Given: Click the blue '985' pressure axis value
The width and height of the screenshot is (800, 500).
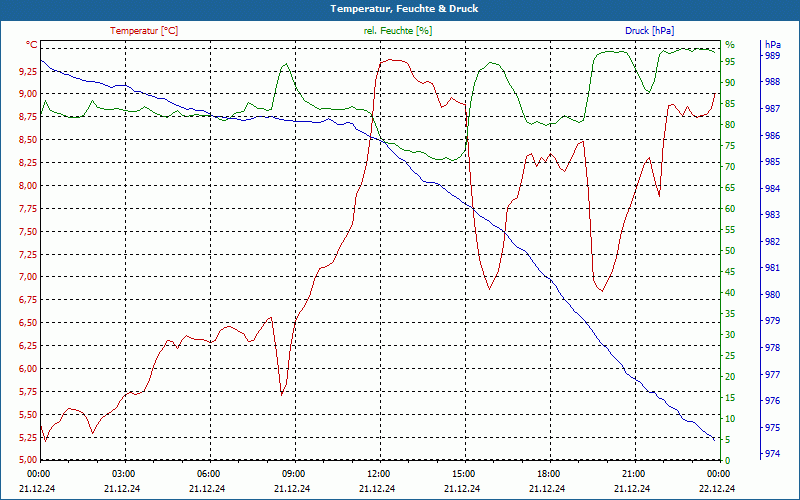Looking at the screenshot, I should point(772,162).
